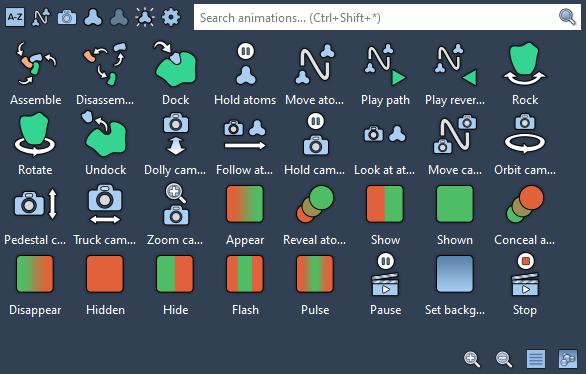Select the Assemble animation icon
Viewport: 586px width, 374px height.
coord(36,64)
